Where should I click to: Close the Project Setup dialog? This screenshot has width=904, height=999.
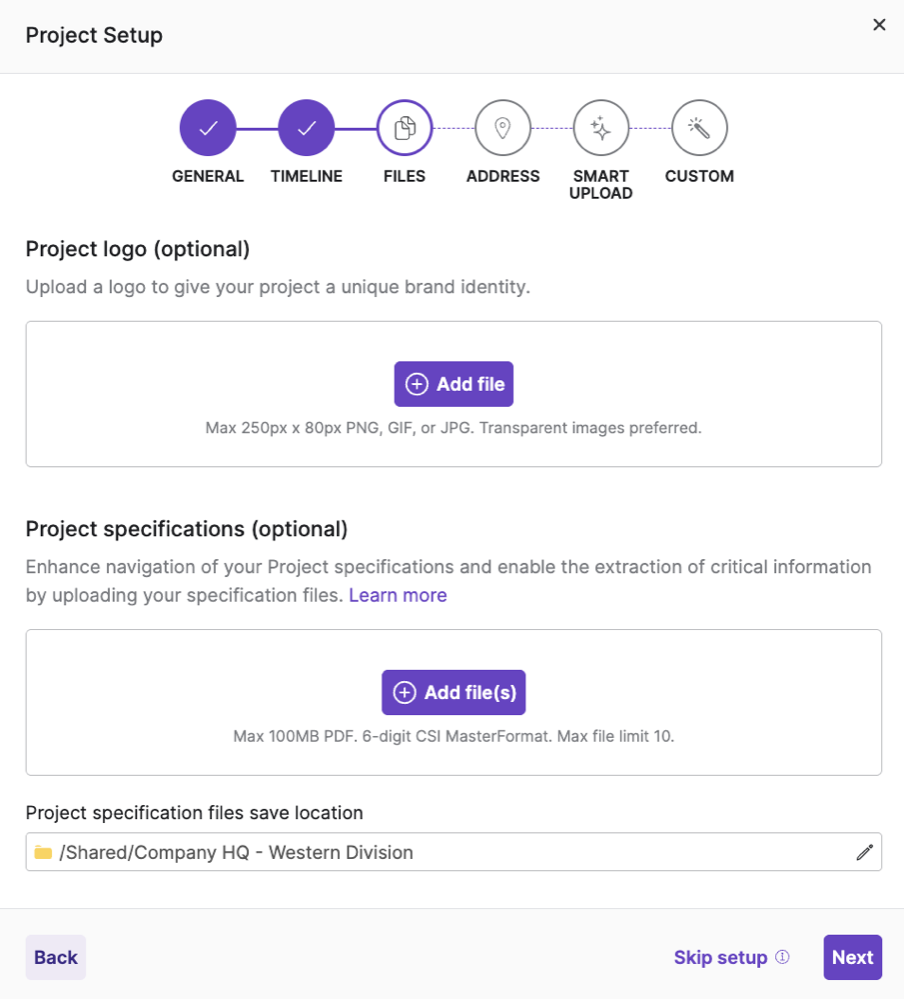879,24
